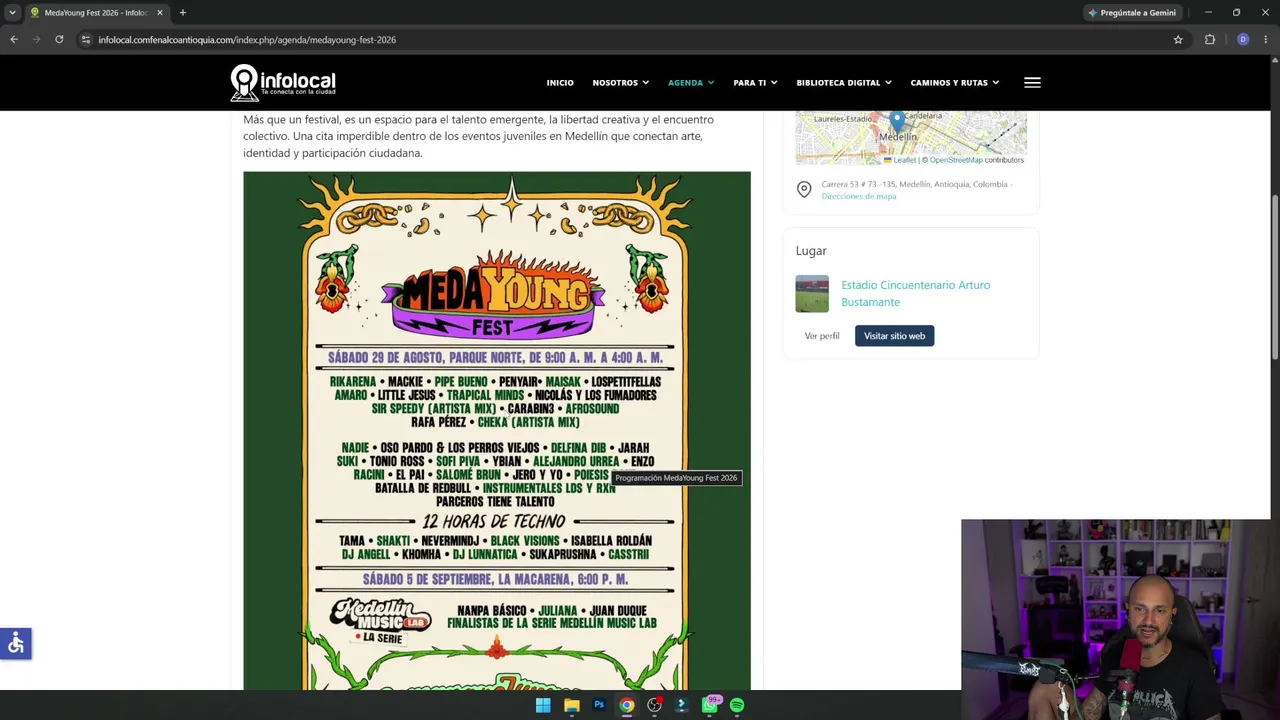
Task: Open the Windows Start menu
Action: (543, 705)
